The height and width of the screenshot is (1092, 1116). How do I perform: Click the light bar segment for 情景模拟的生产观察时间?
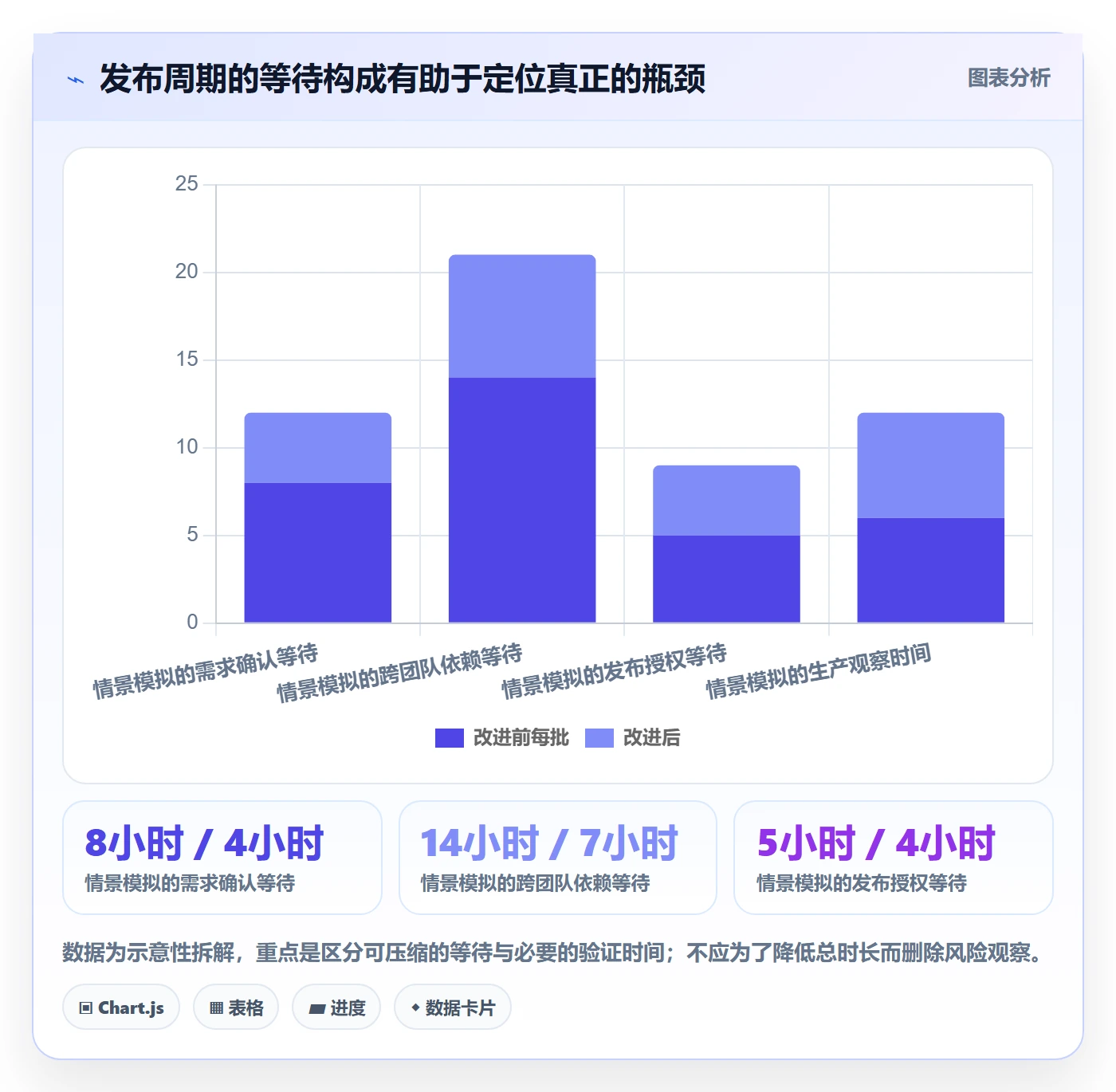tap(931, 465)
